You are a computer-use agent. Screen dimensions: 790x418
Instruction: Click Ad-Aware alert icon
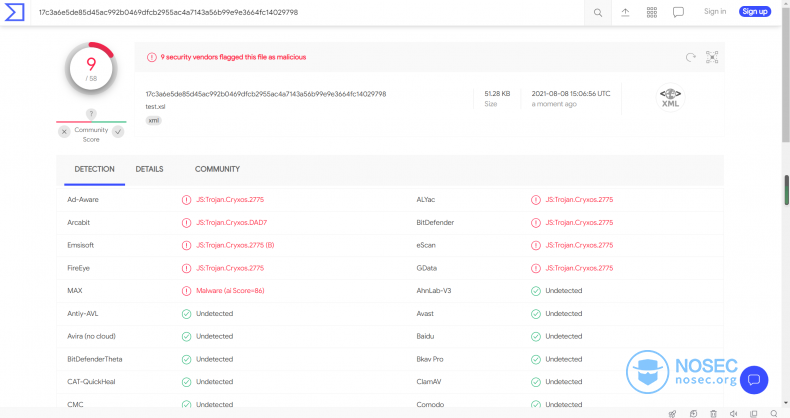pos(186,200)
